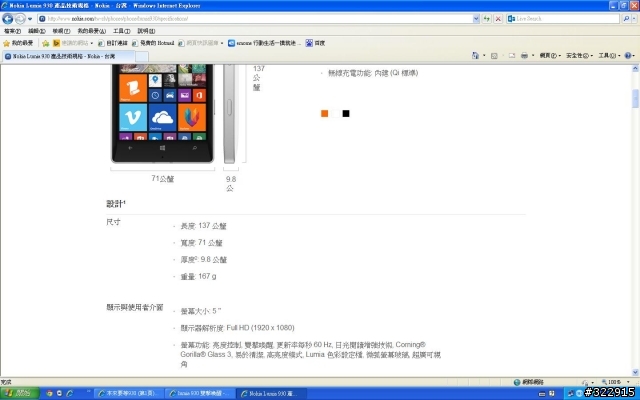Open the Windows 開始 Start button
The width and height of the screenshot is (640, 400).
tap(20, 393)
